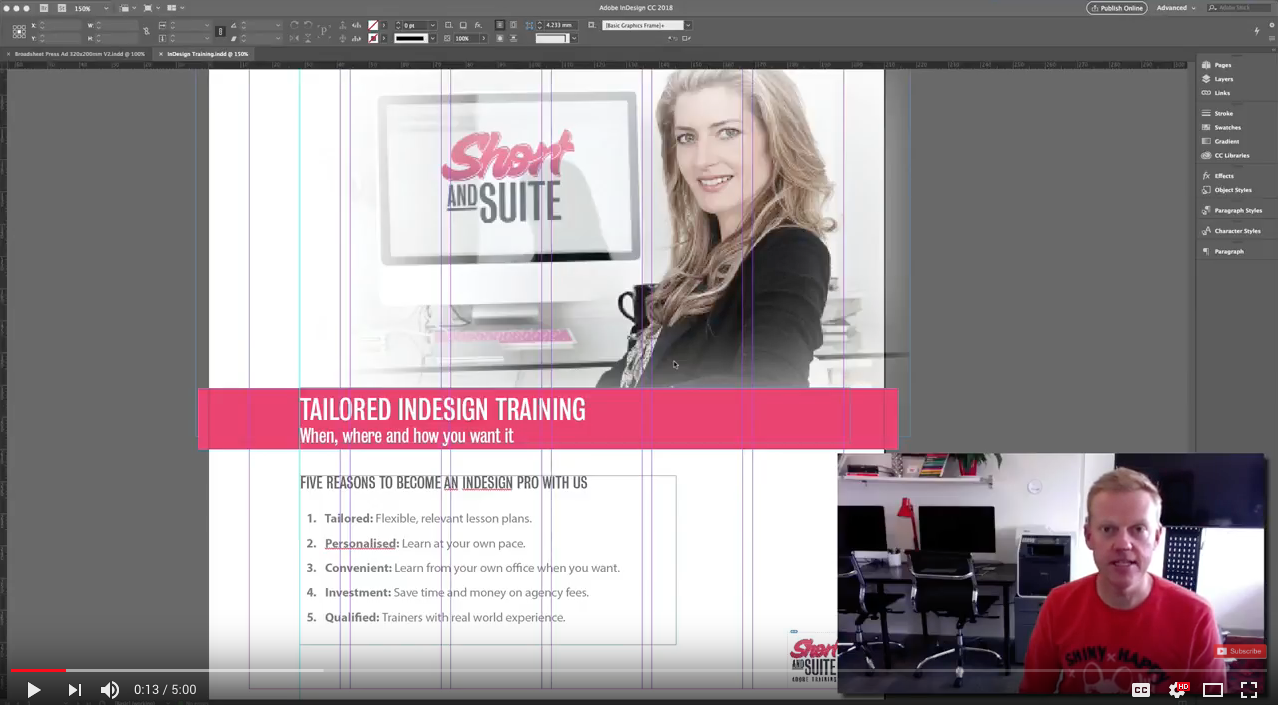Open the Swatches panel

coord(1227,127)
